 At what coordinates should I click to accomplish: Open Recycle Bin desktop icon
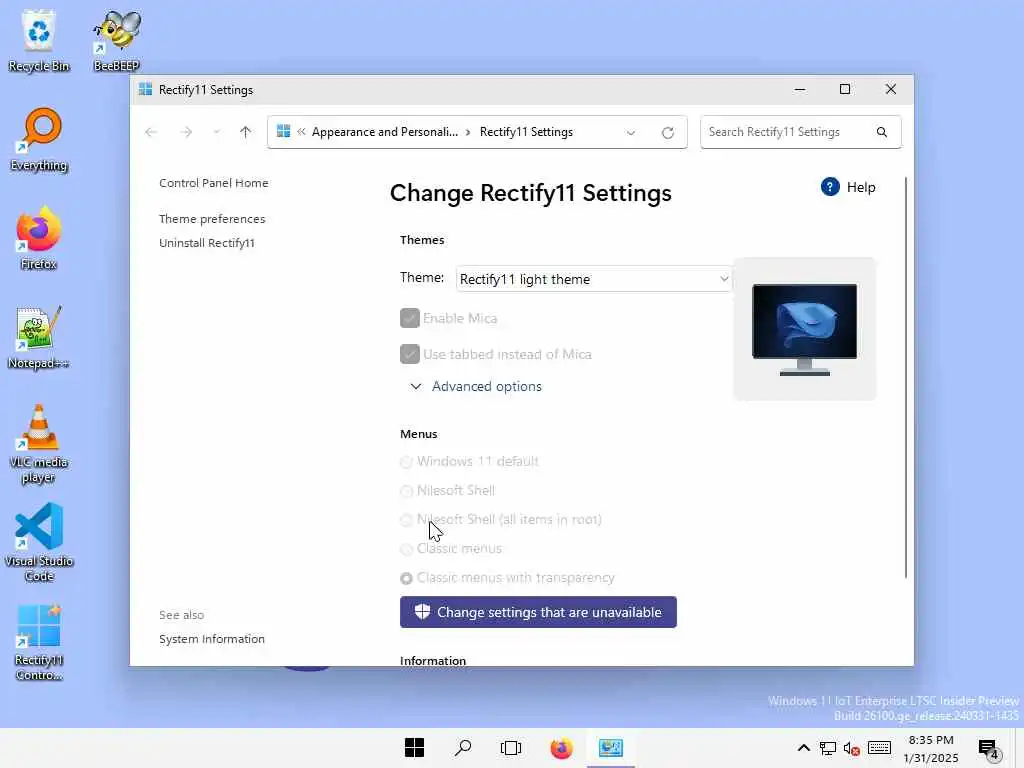click(39, 40)
